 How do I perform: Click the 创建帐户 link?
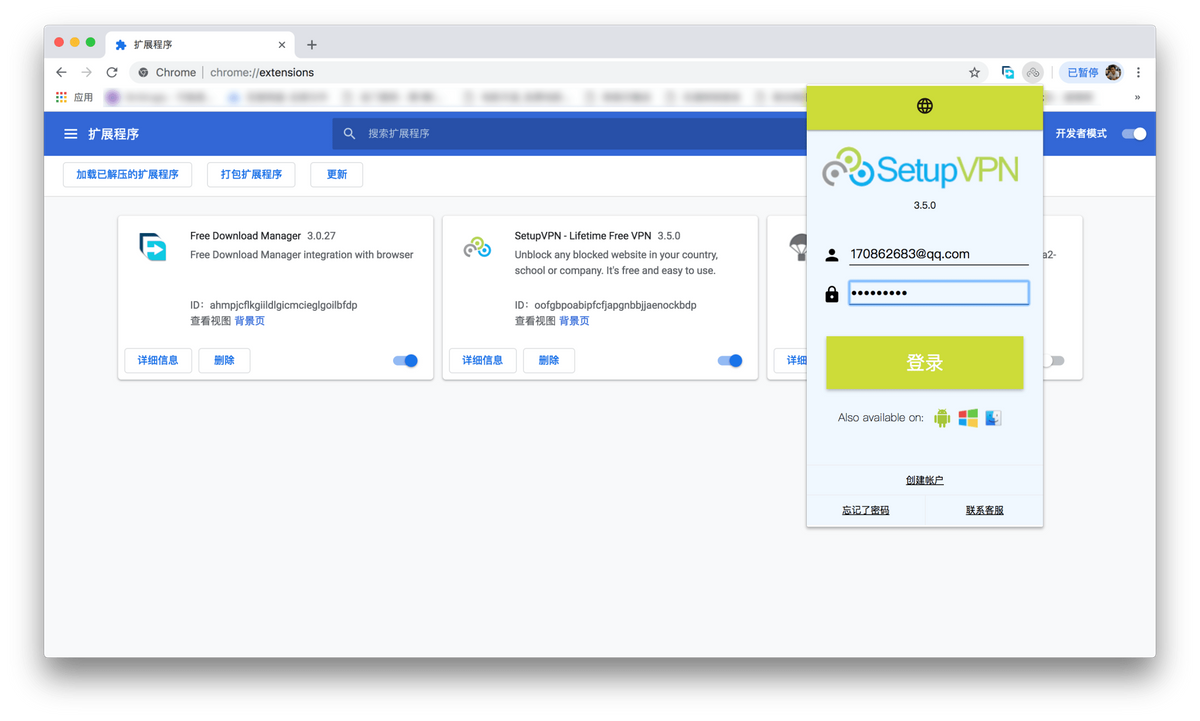[x=925, y=481]
